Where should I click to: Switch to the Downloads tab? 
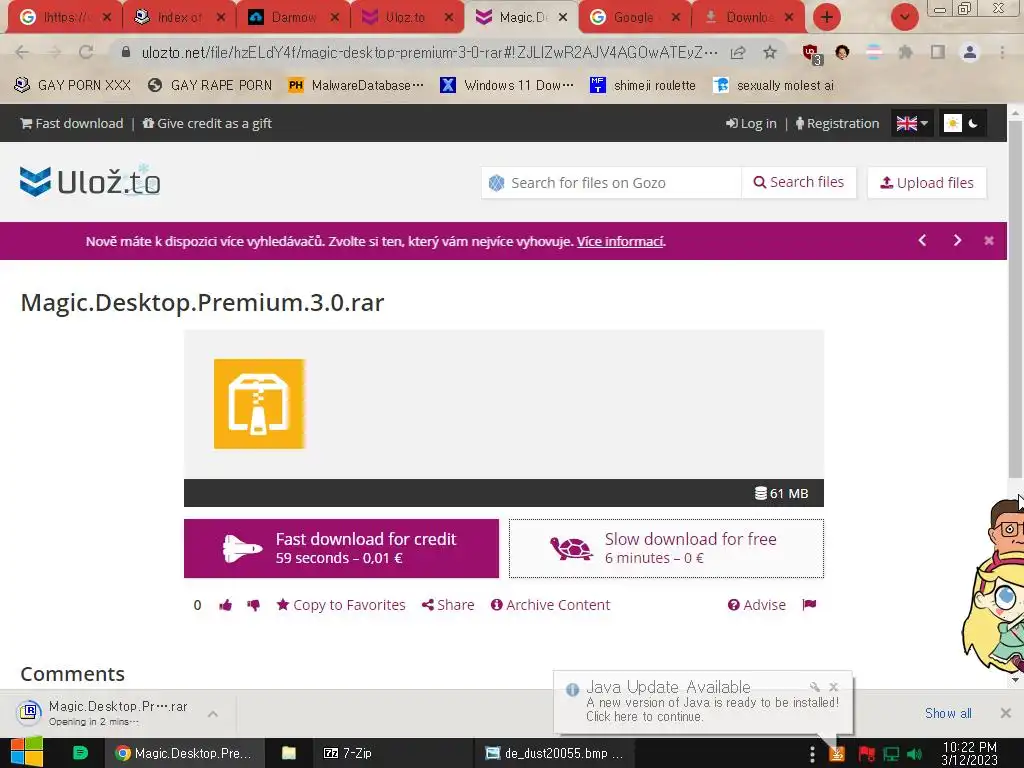tap(748, 18)
